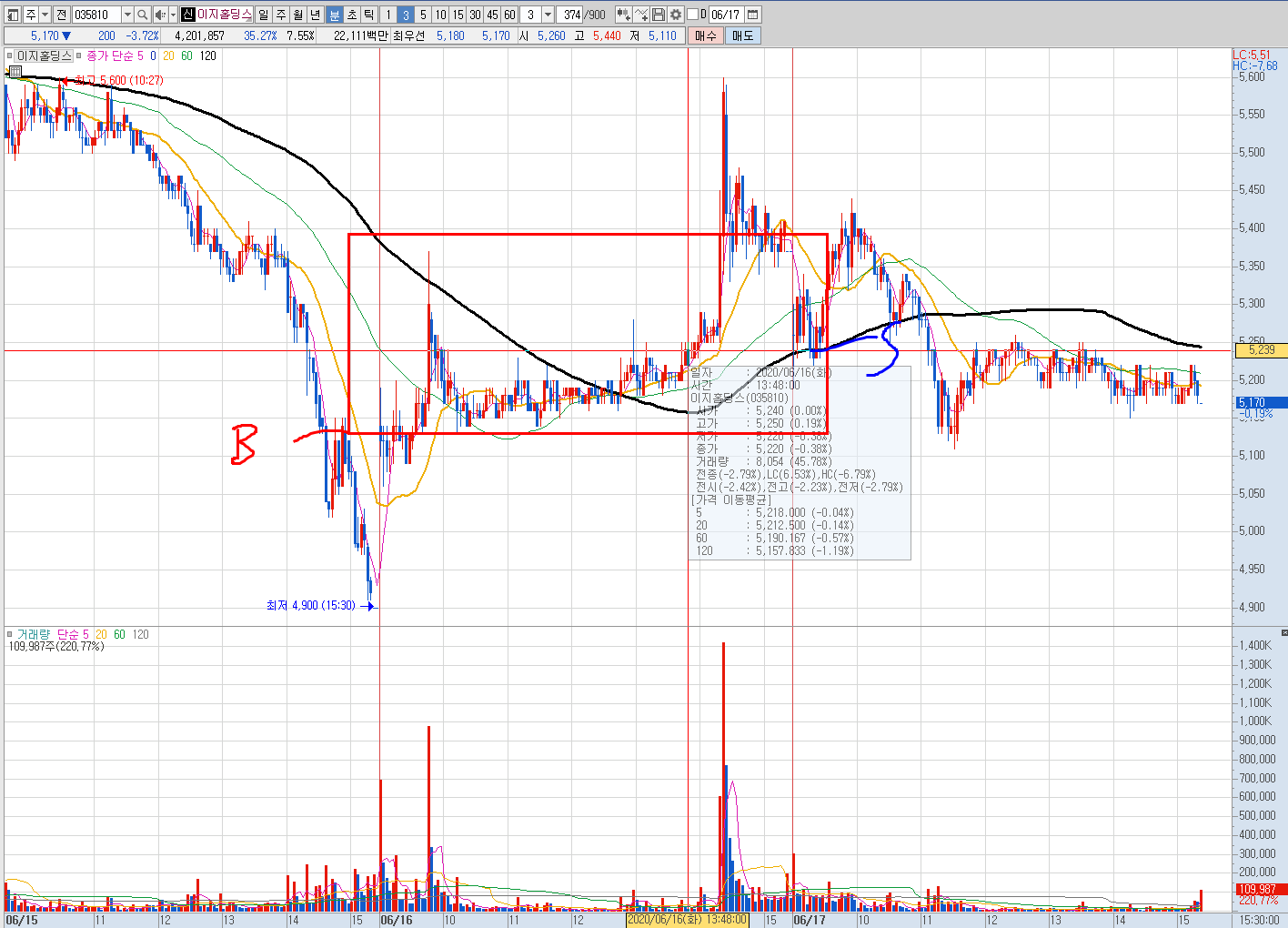Click the grid icon under chart legend
Screen dimensions: 1288x928
[15, 71]
